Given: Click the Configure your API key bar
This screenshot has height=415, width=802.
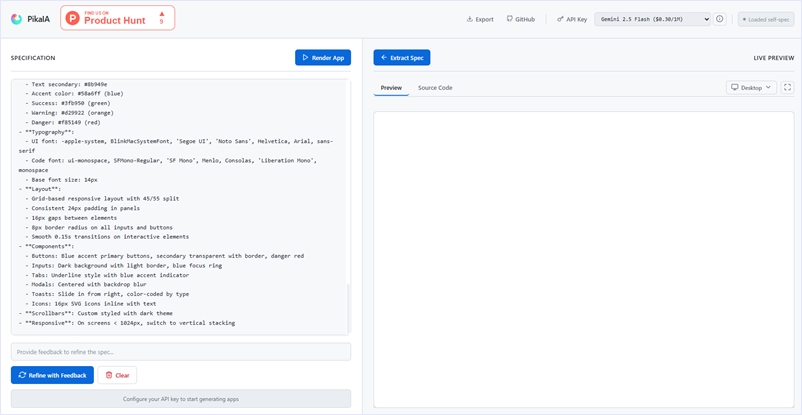Looking at the screenshot, I should pyautogui.click(x=181, y=399).
